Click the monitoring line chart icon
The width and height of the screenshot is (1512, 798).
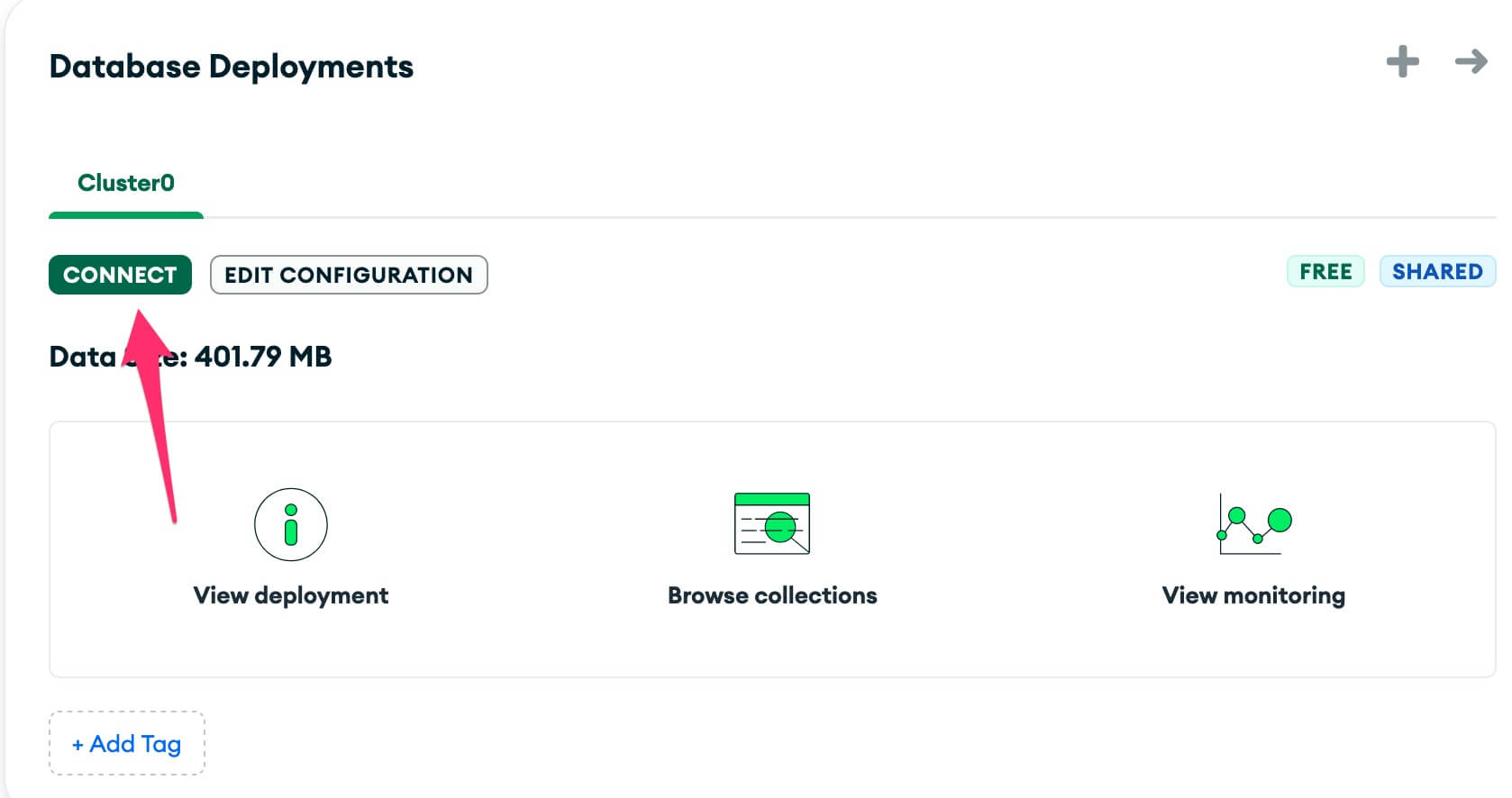click(x=1254, y=524)
